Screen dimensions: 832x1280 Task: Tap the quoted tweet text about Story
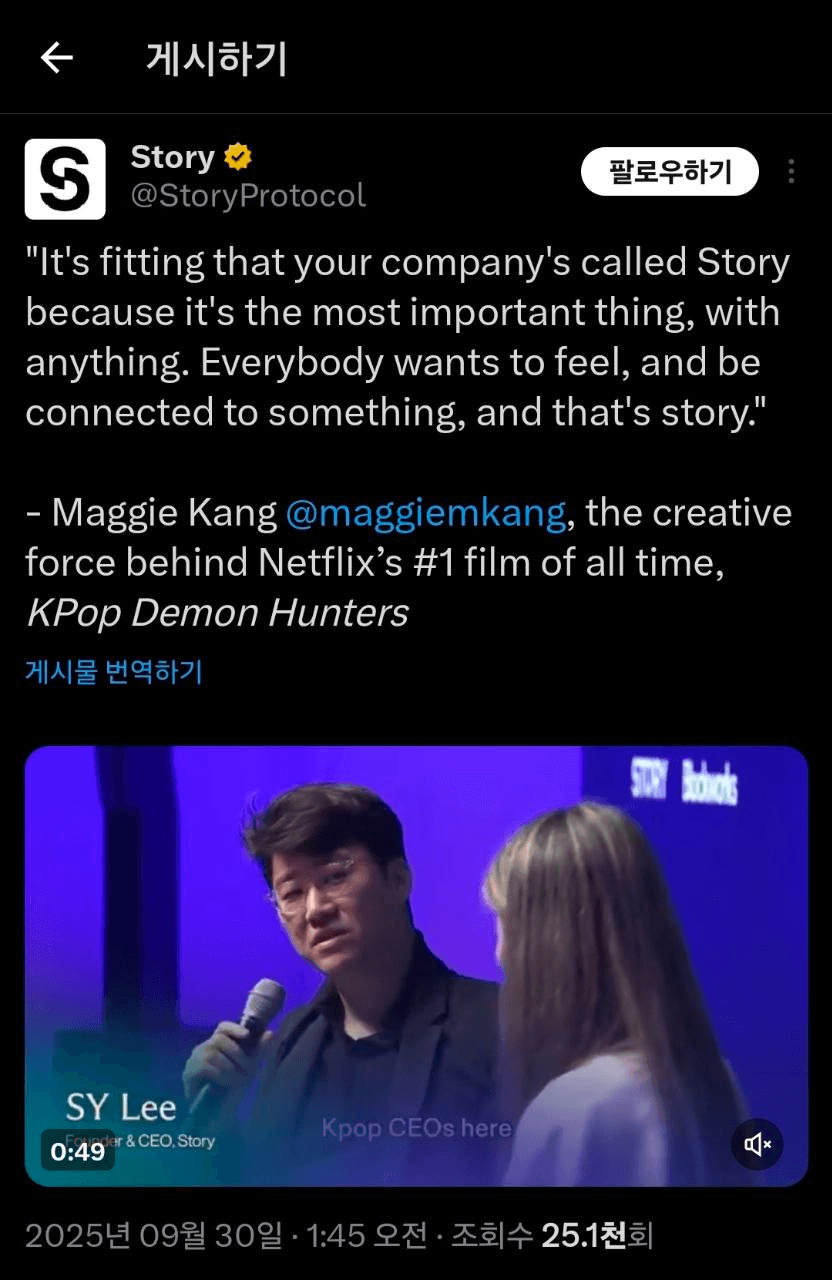(x=408, y=338)
